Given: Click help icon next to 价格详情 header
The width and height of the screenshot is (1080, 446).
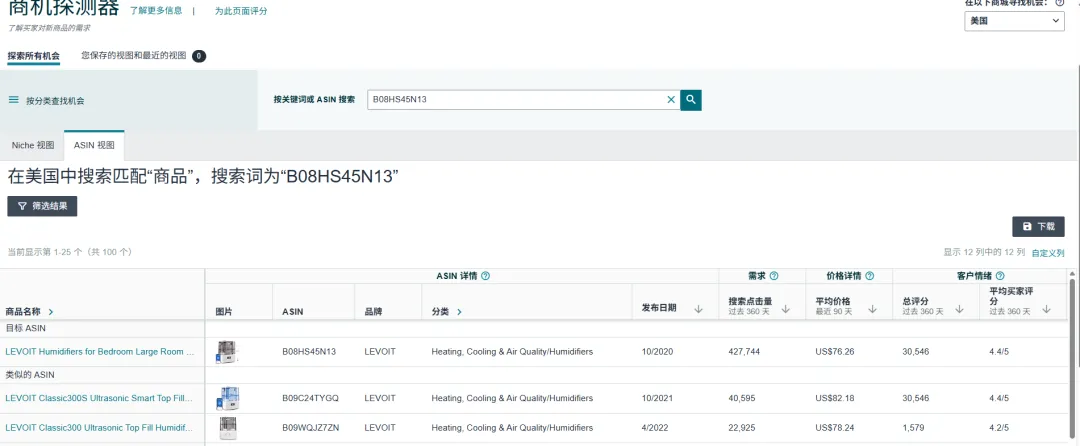Looking at the screenshot, I should coord(869,276).
